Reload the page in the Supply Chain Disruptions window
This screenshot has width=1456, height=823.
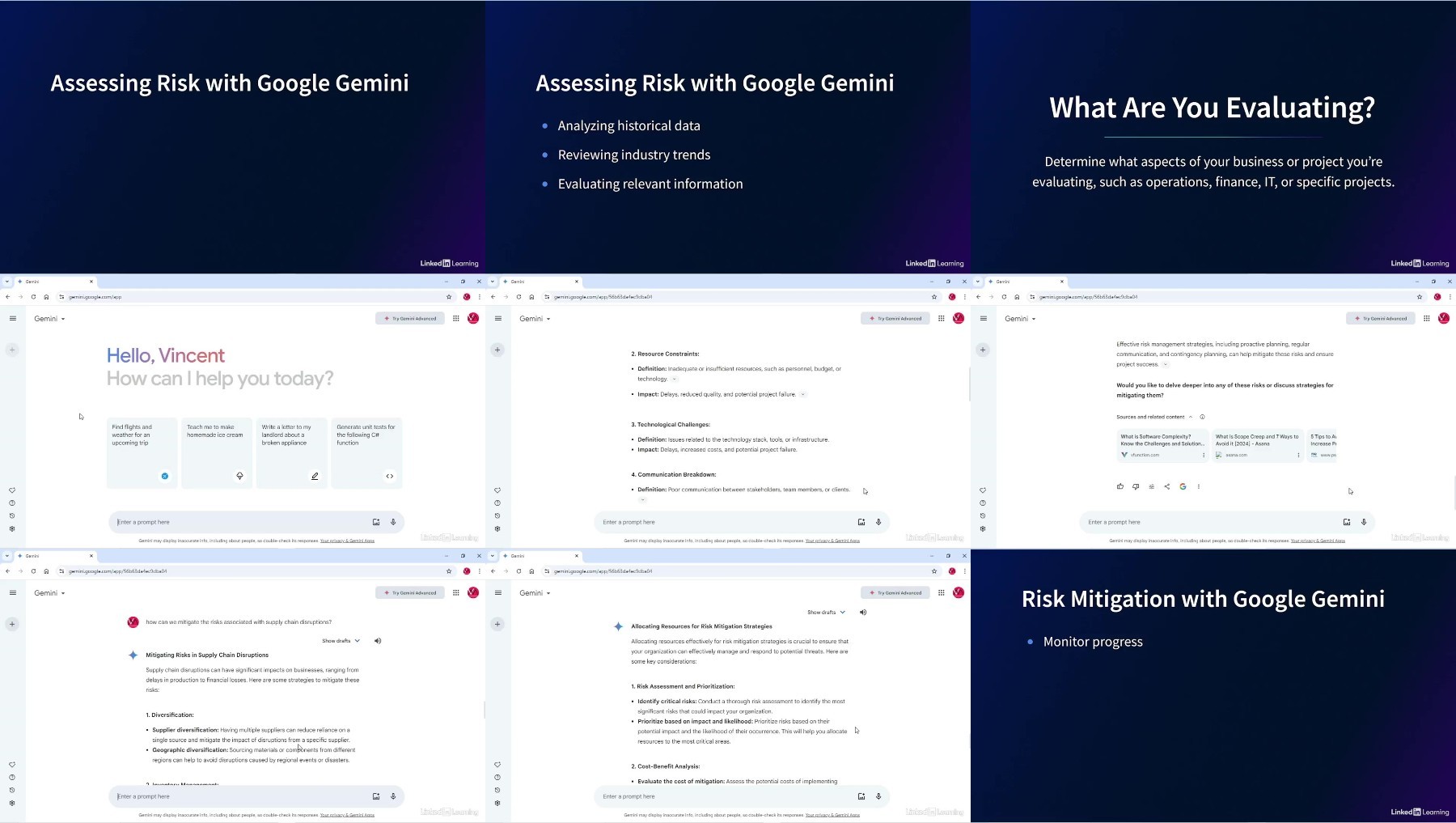pyautogui.click(x=33, y=571)
